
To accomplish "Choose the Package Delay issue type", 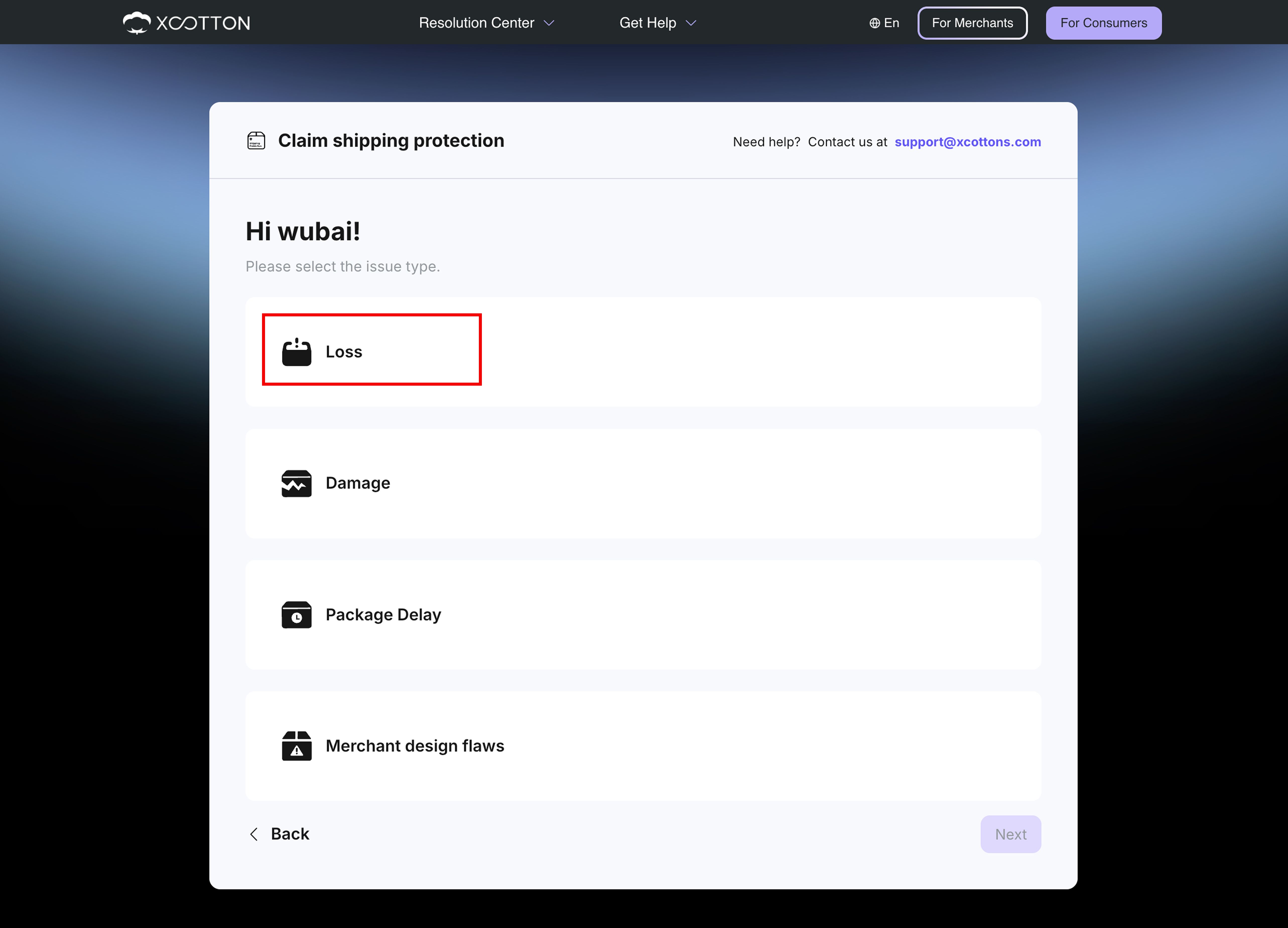I will click(643, 615).
